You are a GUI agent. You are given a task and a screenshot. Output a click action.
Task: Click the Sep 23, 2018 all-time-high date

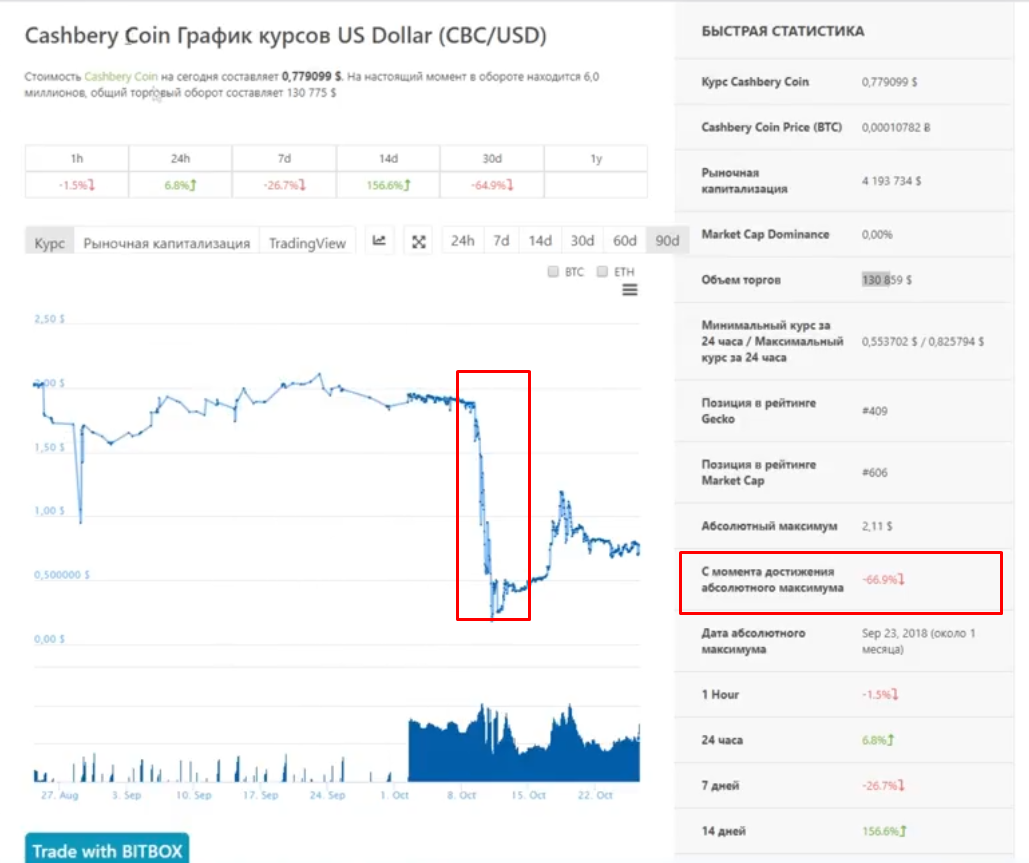(918, 641)
